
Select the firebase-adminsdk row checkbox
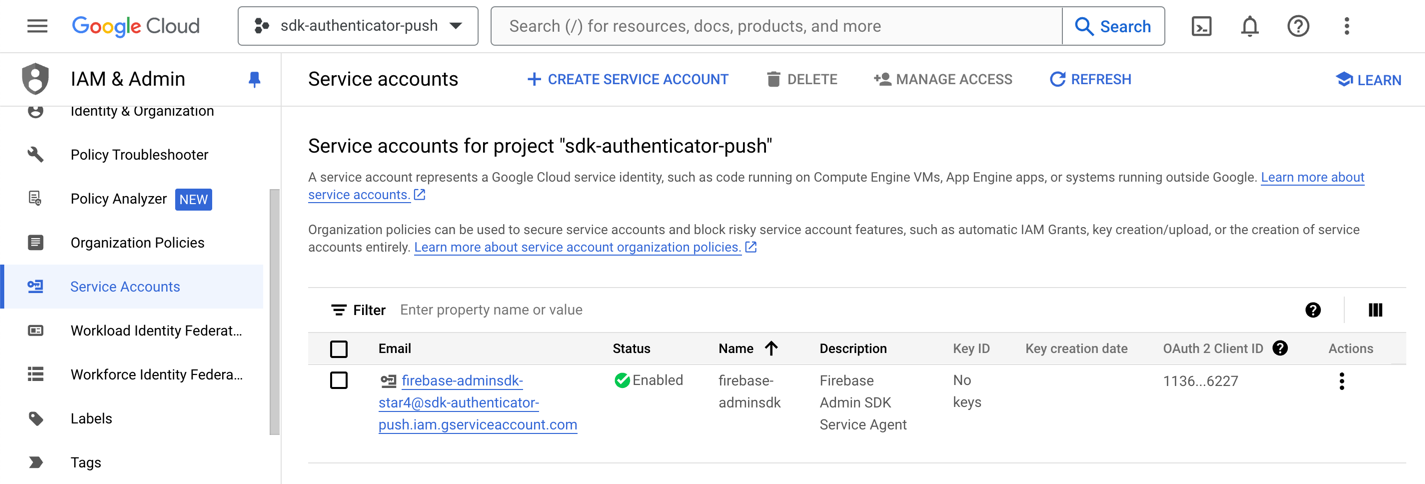pos(339,381)
